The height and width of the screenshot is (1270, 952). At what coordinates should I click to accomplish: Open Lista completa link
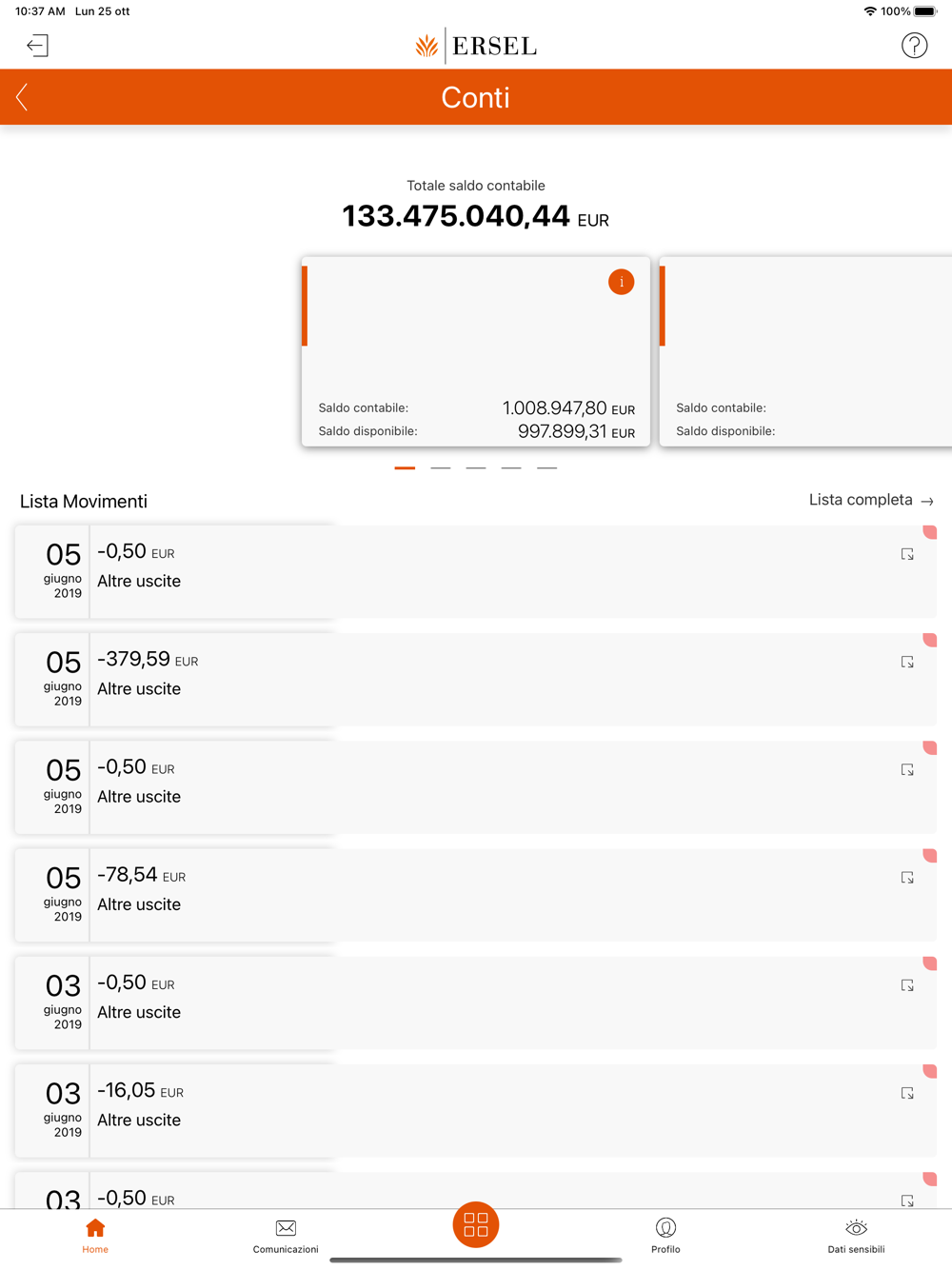coord(871,500)
